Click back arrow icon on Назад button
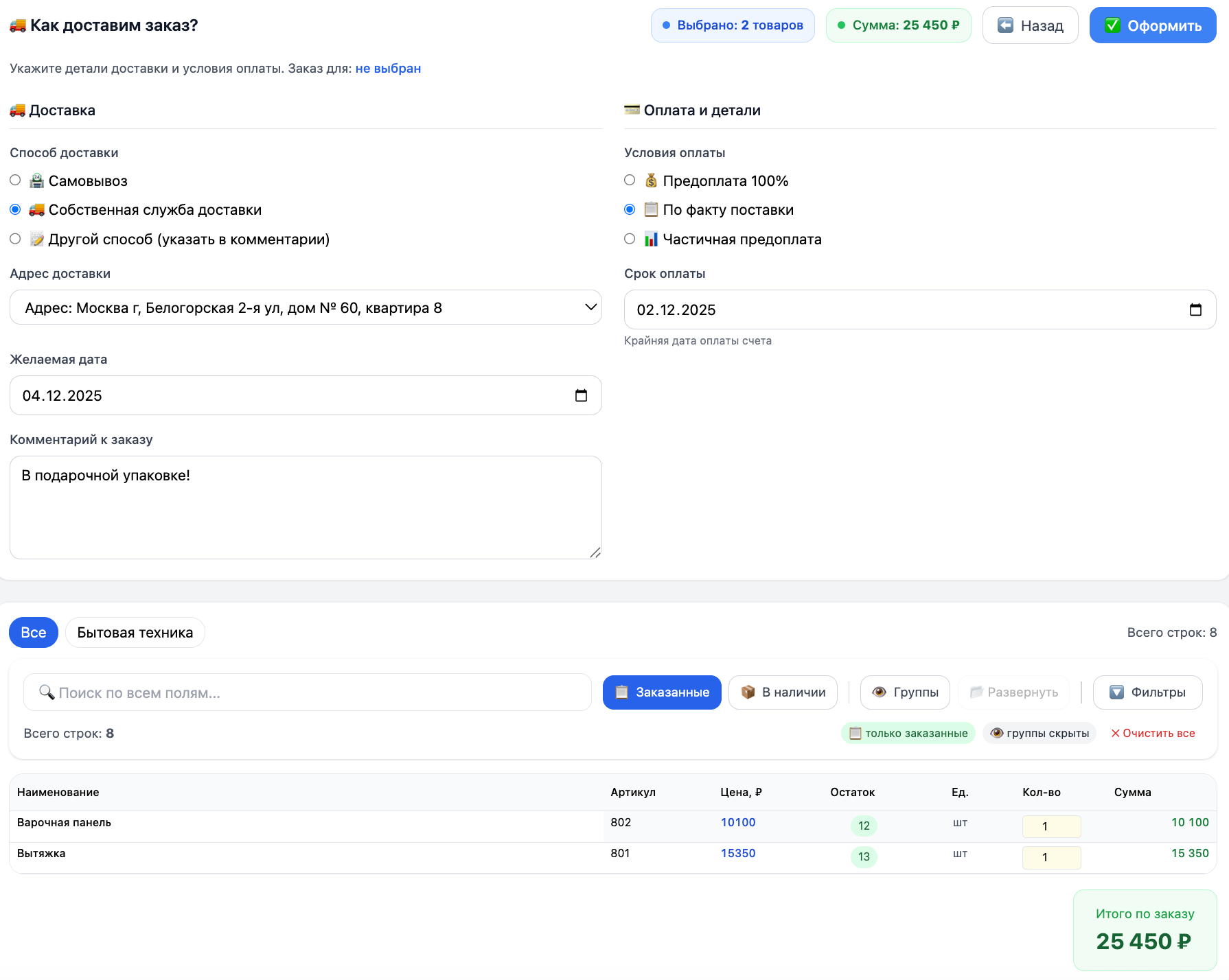 coord(1005,25)
